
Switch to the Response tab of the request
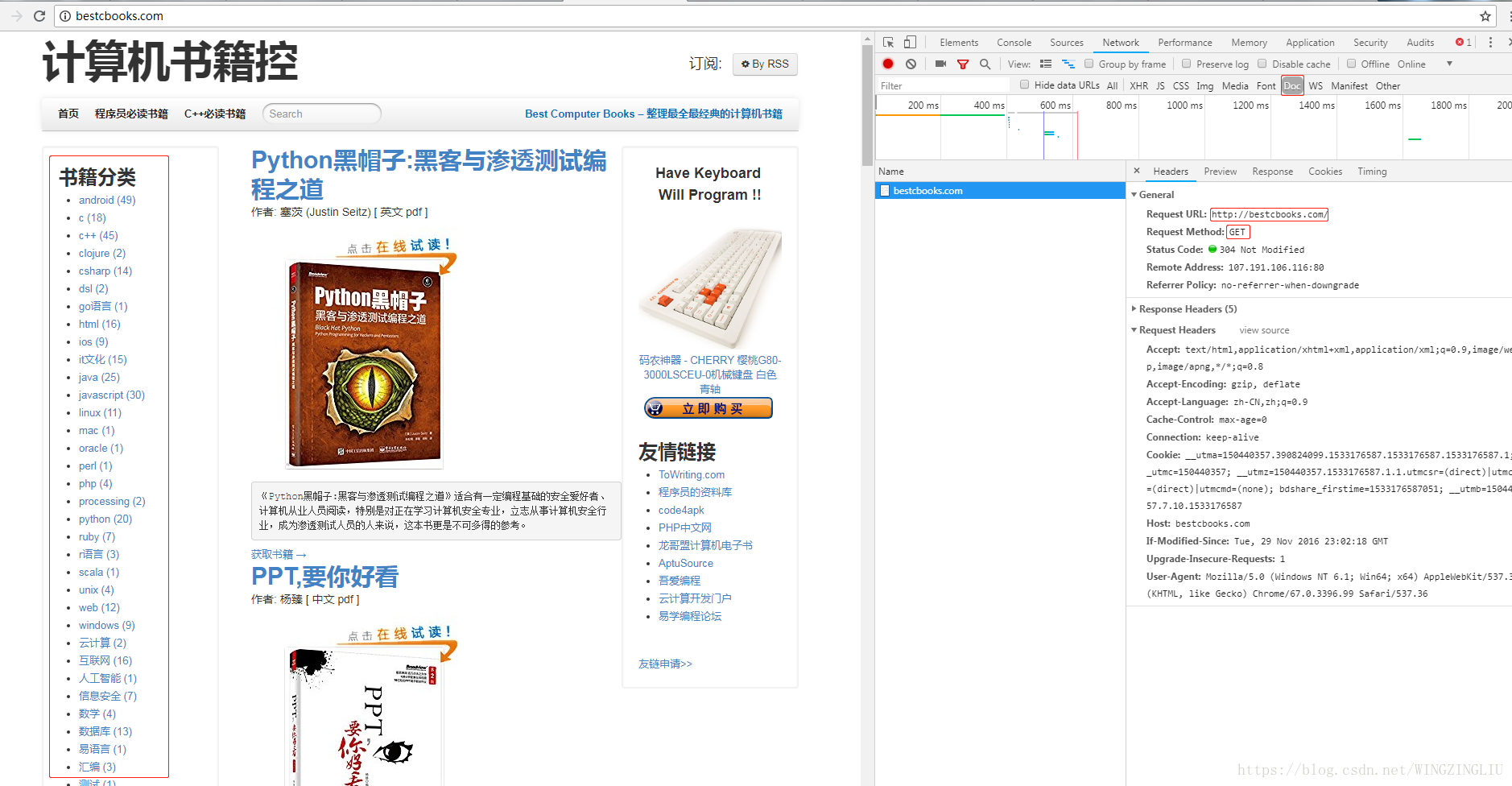[x=1272, y=171]
